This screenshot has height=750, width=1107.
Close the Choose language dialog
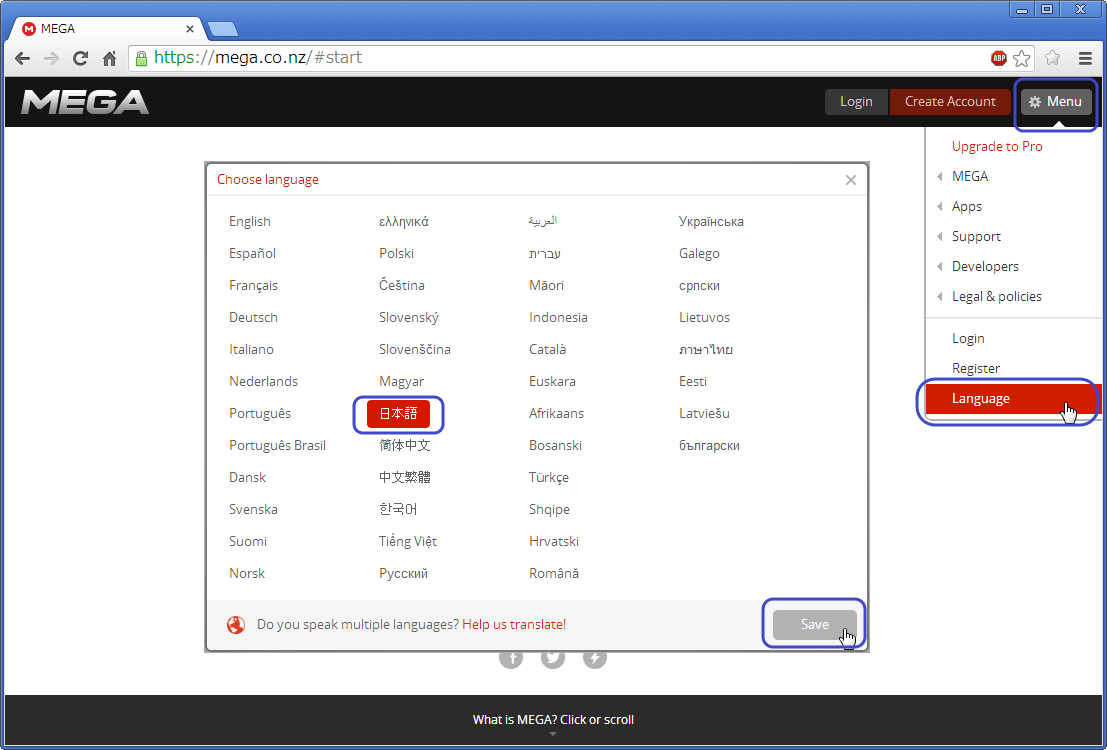[851, 180]
